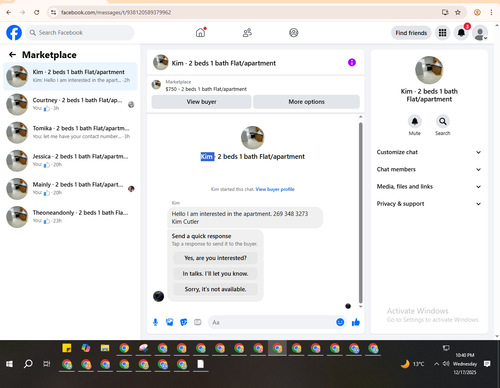The width and height of the screenshot is (500, 388).
Task: Open Windows notification center icon
Action: tap(487, 364)
